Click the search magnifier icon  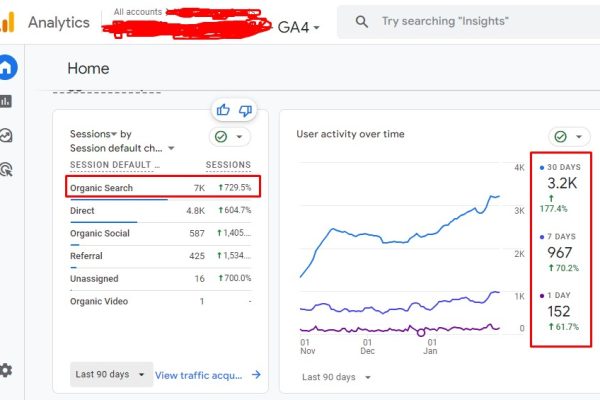pyautogui.click(x=362, y=22)
